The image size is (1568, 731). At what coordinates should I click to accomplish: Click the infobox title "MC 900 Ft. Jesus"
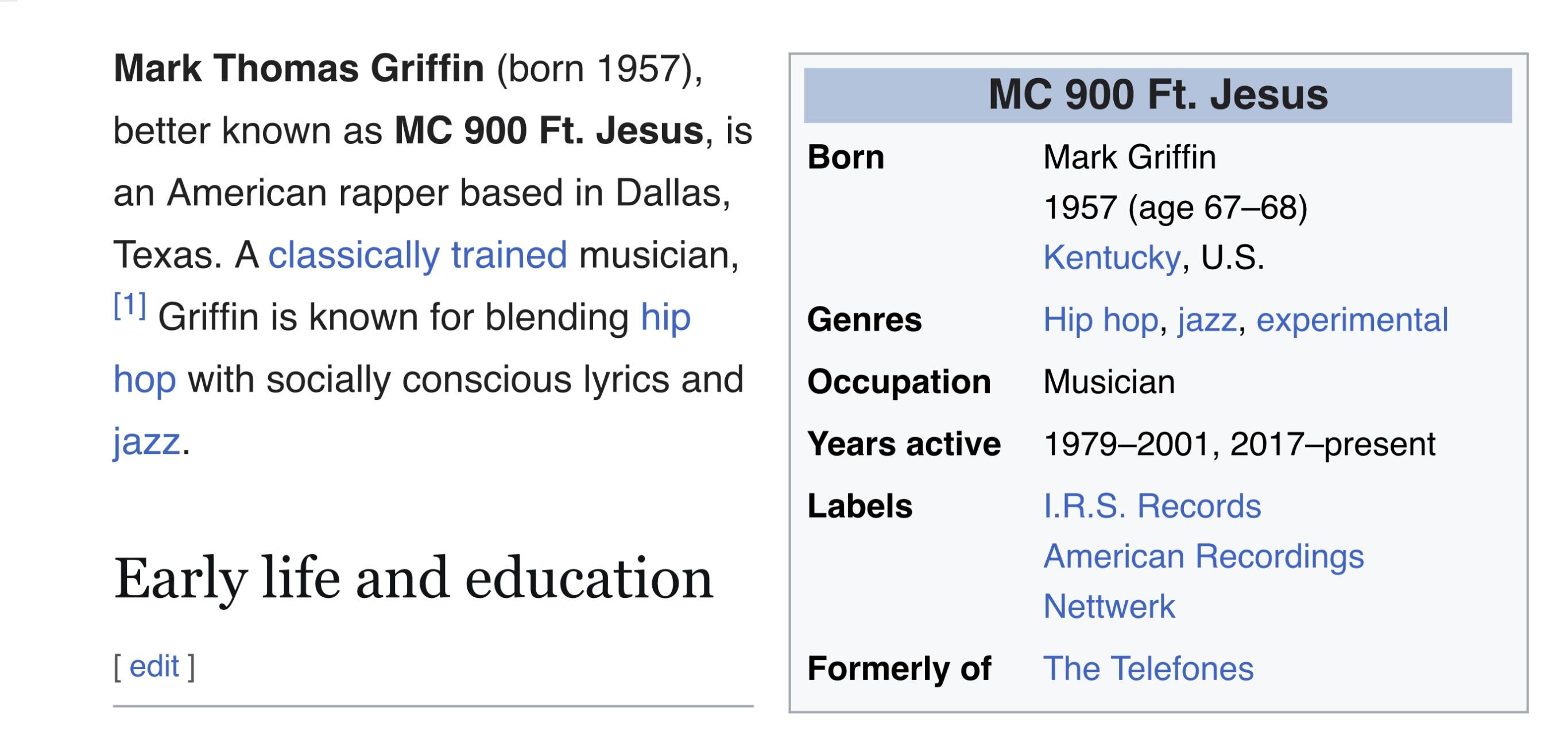(1157, 95)
